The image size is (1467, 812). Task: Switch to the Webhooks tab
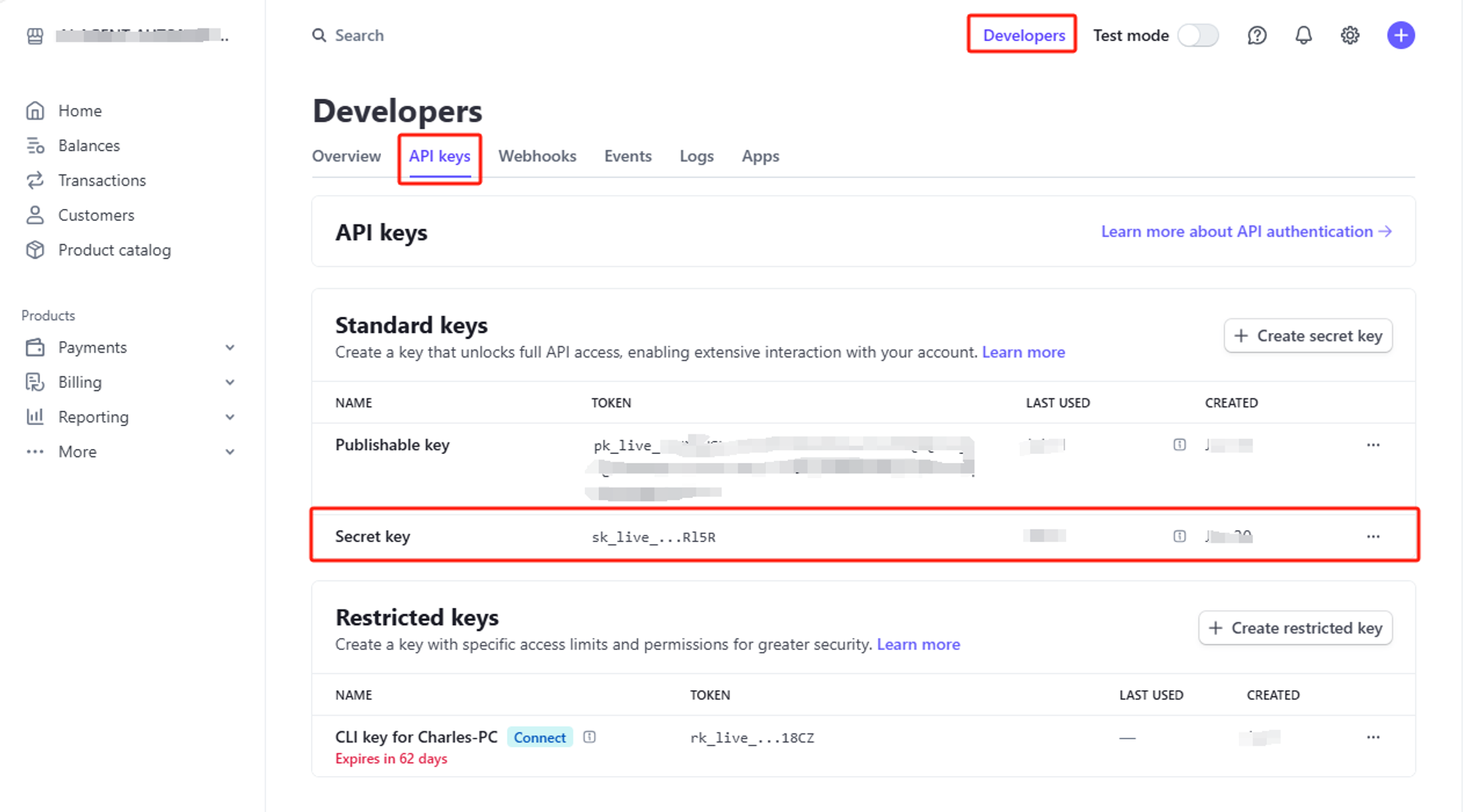coord(537,156)
